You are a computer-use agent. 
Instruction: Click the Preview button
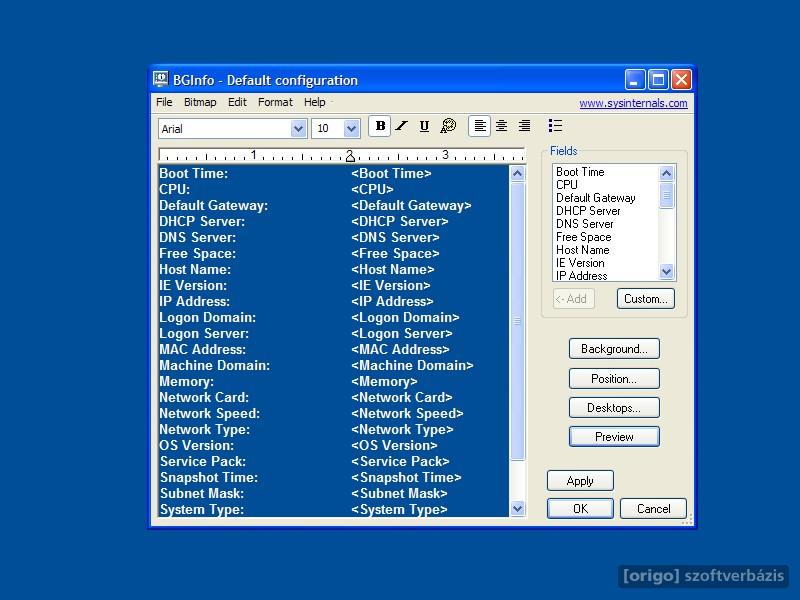point(614,437)
